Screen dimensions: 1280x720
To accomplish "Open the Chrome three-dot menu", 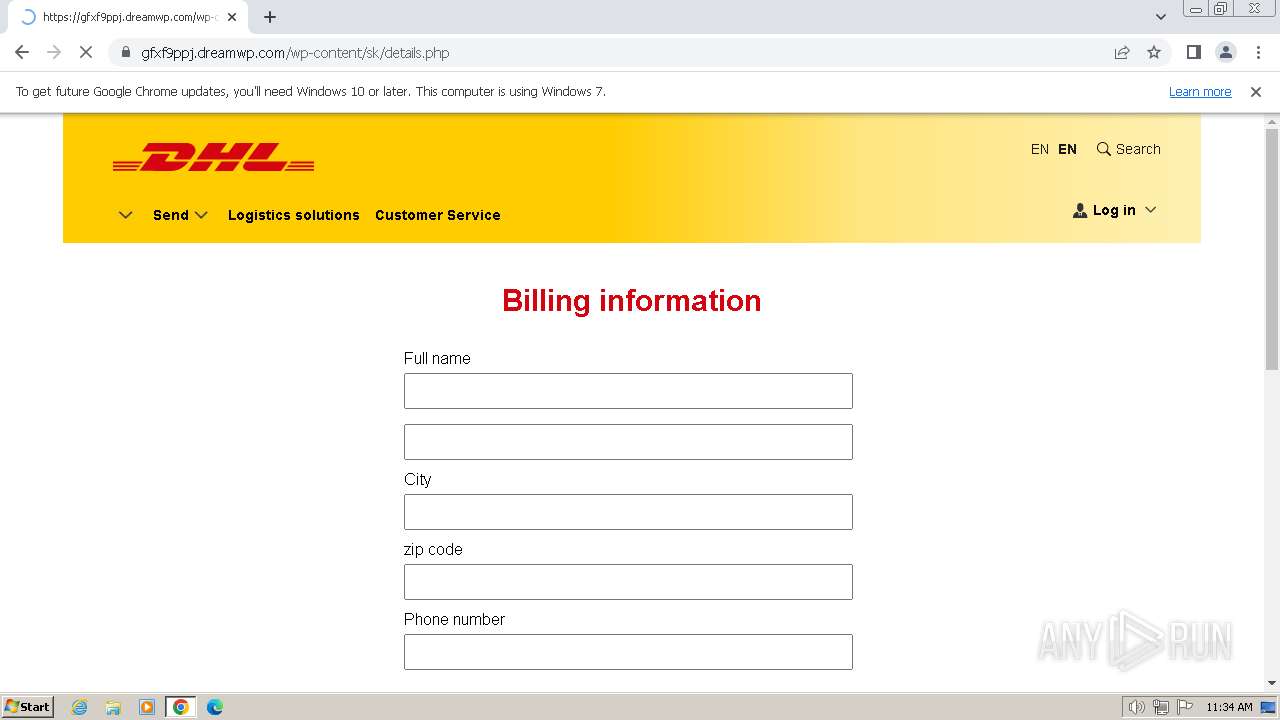I will 1258,52.
